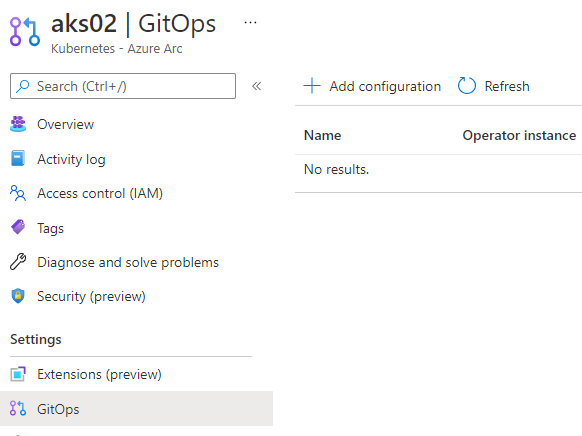Click the Extensions (preview) icon

18,374
